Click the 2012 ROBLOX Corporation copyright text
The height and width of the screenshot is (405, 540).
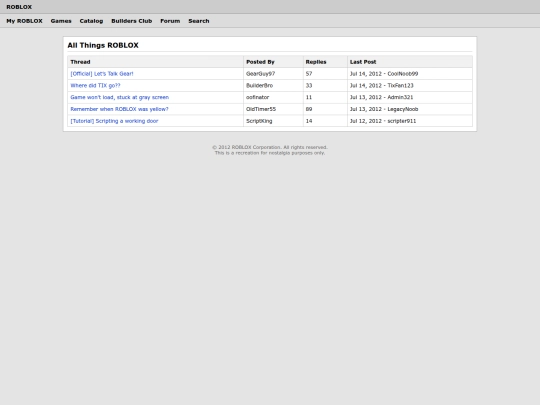pyautogui.click(x=270, y=147)
